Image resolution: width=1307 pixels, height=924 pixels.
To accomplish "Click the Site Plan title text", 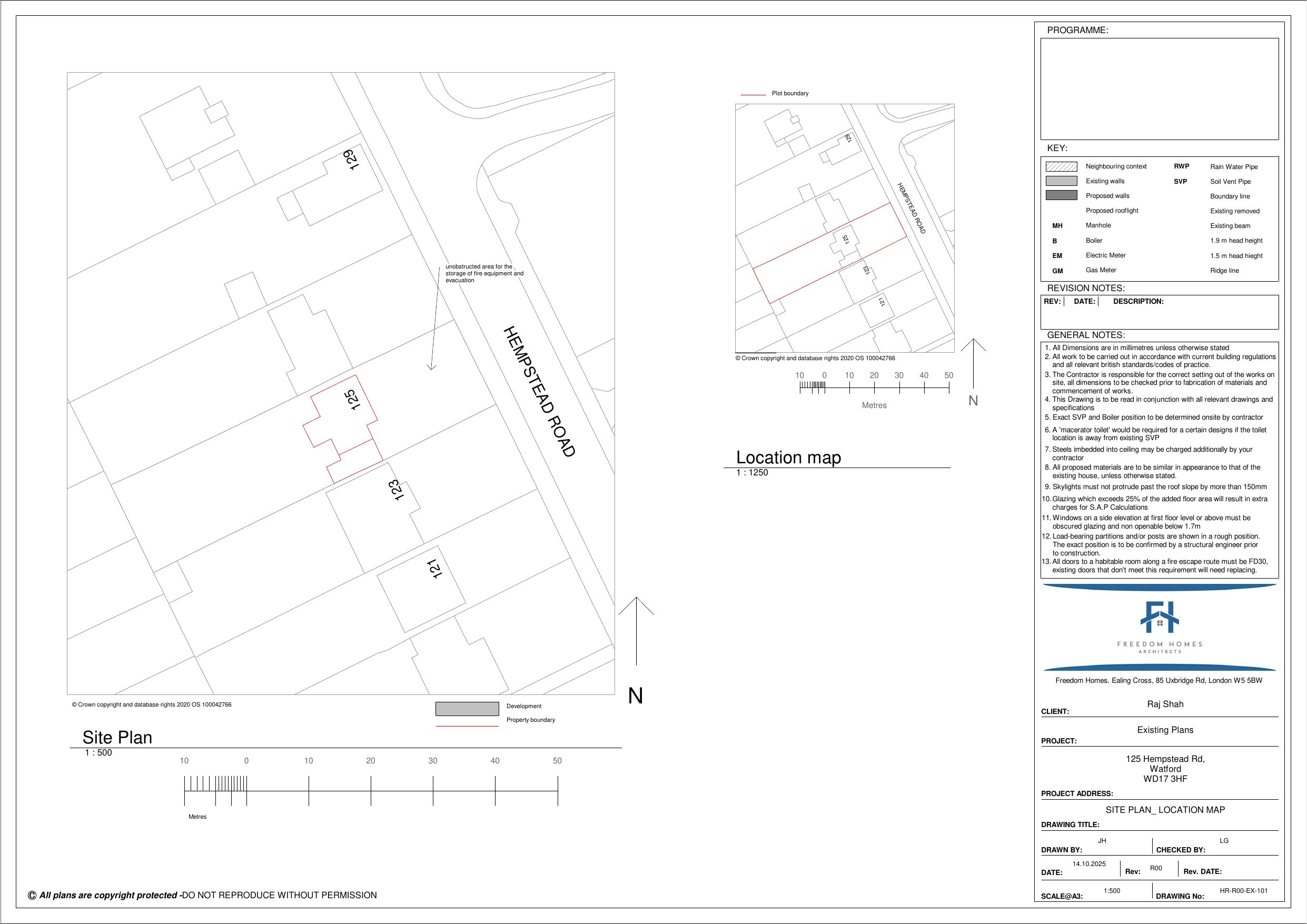I will point(117,738).
